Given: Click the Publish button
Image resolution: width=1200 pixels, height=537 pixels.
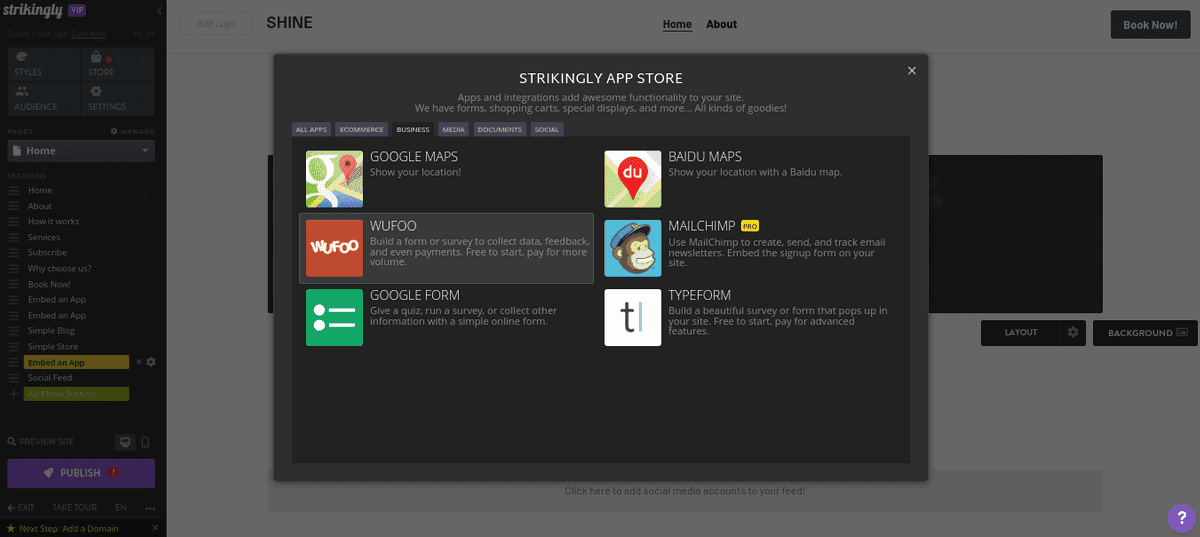Looking at the screenshot, I should point(81,473).
